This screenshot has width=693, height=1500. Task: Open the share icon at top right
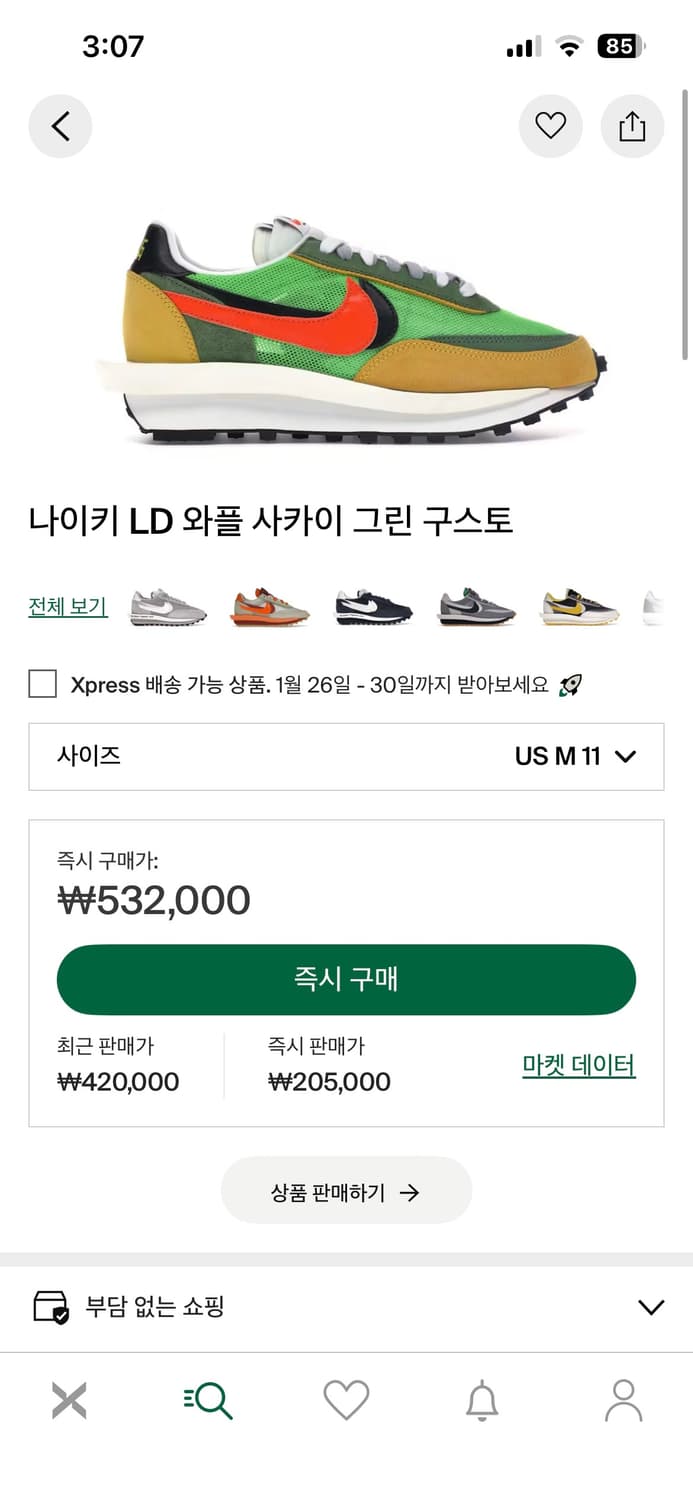click(x=632, y=126)
